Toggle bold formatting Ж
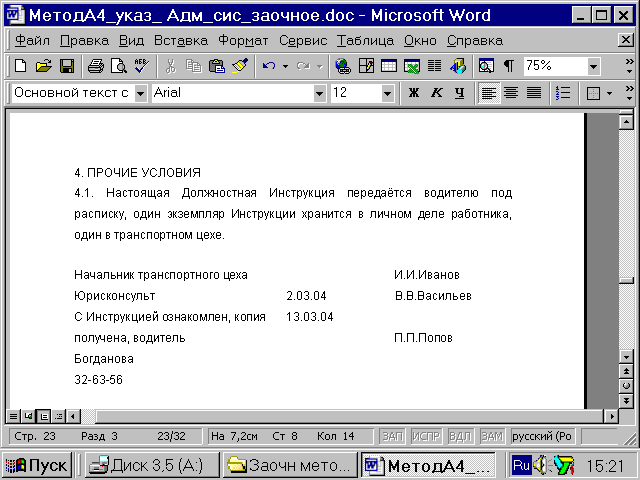 pyautogui.click(x=413, y=93)
